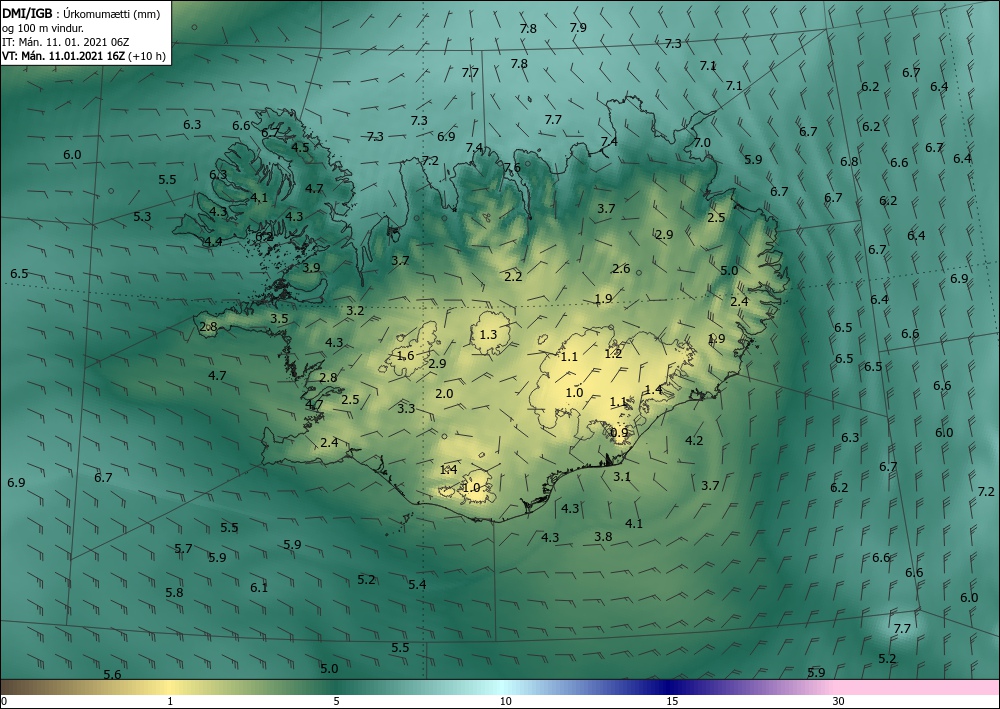Click the 0.9 value label on the map
The image size is (1000, 709).
(x=619, y=433)
